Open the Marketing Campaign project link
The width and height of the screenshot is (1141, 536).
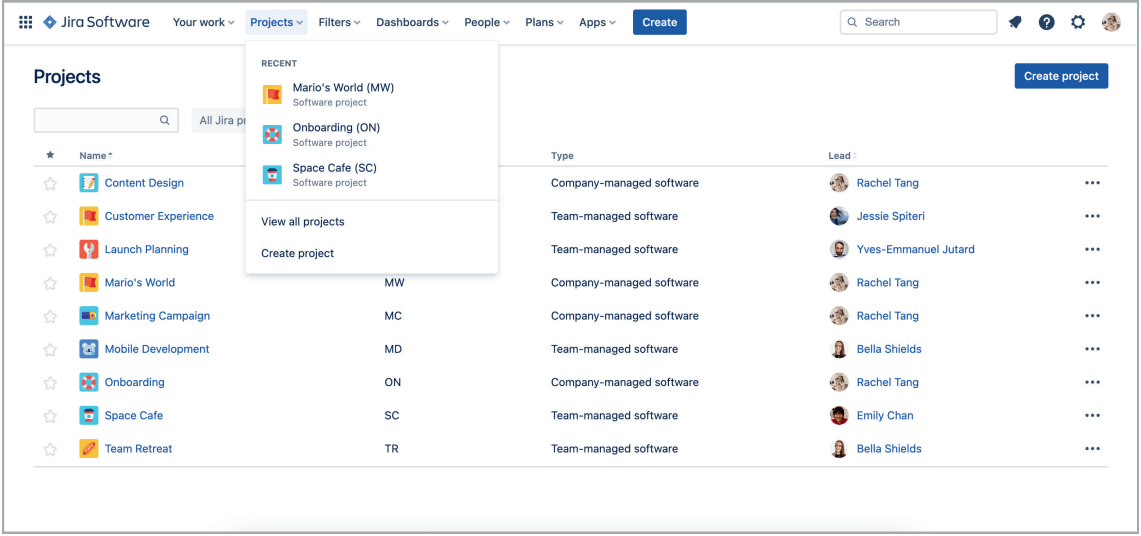pyautogui.click(x=157, y=316)
